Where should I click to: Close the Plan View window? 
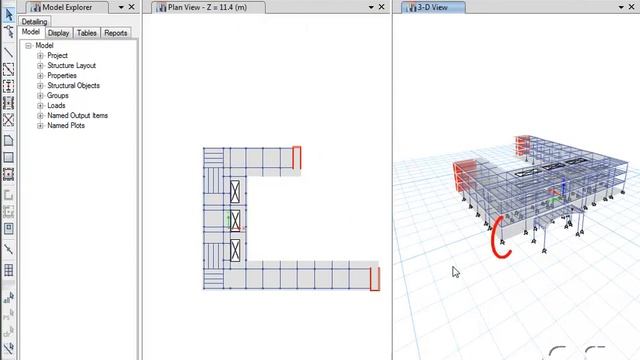381,7
